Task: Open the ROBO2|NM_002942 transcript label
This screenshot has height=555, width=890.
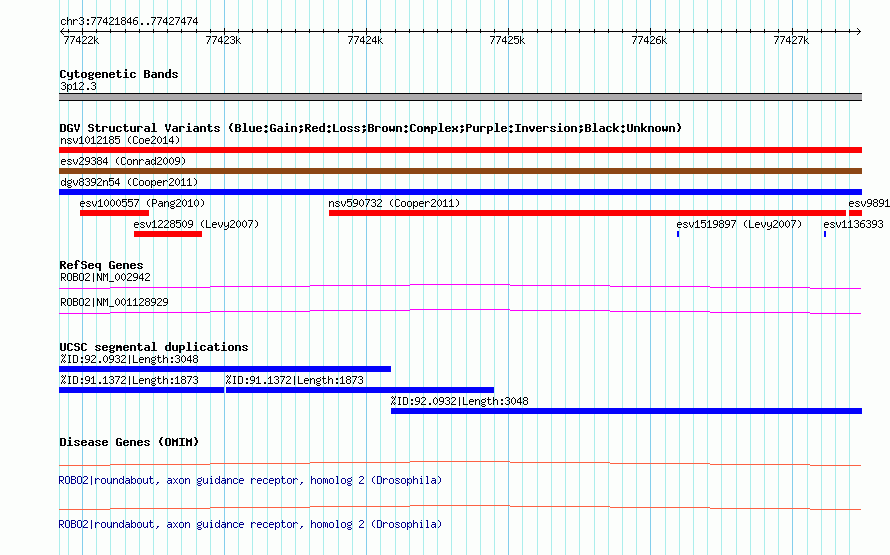Action: click(106, 278)
